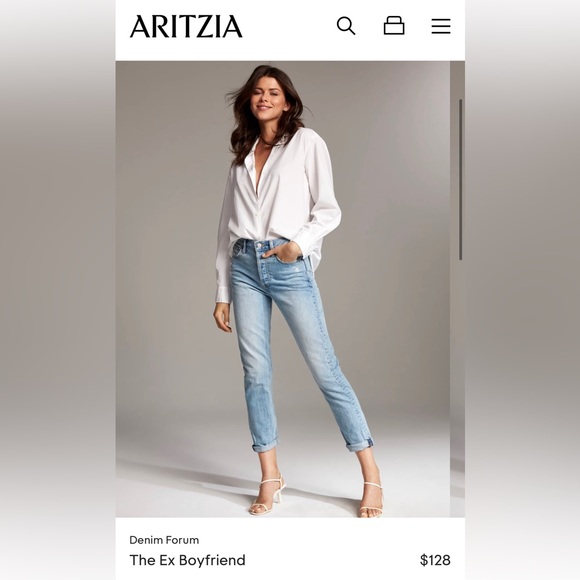Show the next image peeking at right edge

click(x=458, y=289)
